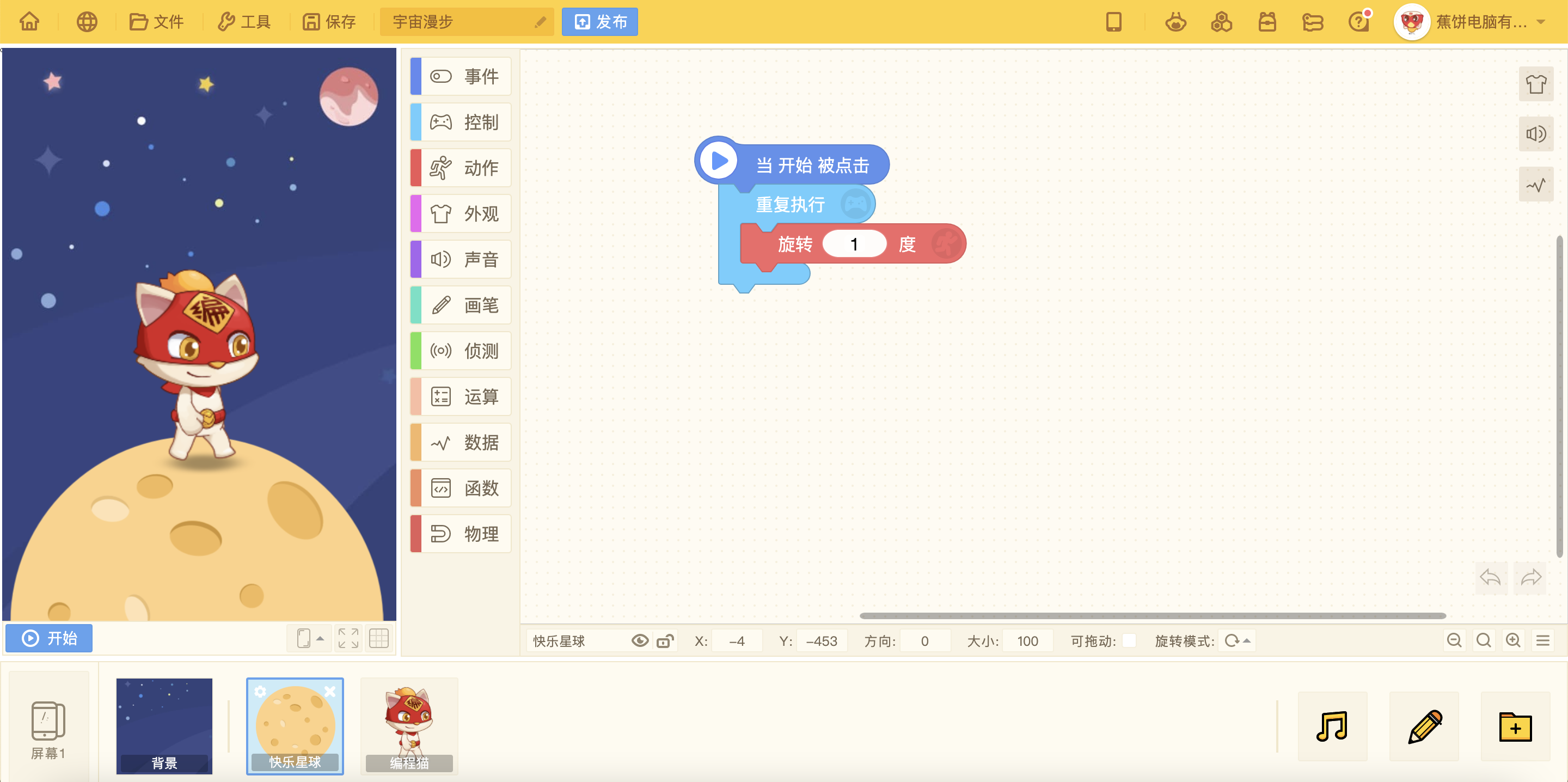The height and width of the screenshot is (782, 1568).
Task: Open the costume shirt panel icon
Action: [1536, 83]
